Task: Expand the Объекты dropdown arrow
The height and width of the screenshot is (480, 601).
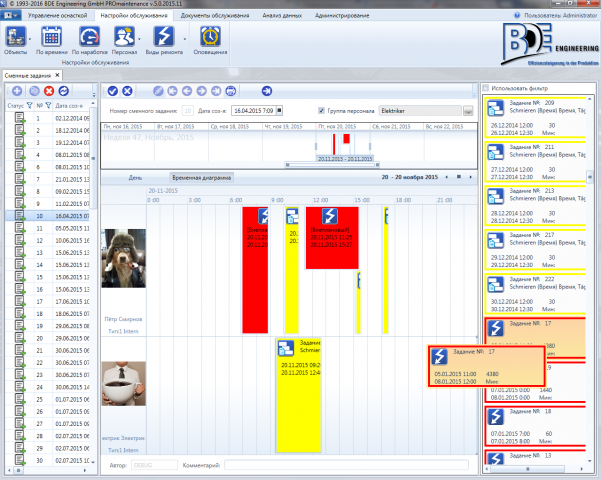Action: (30, 39)
